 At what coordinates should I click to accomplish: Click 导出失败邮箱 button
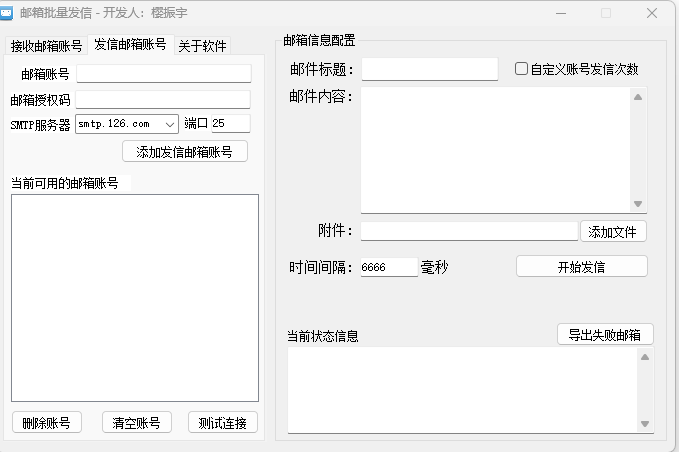point(605,334)
